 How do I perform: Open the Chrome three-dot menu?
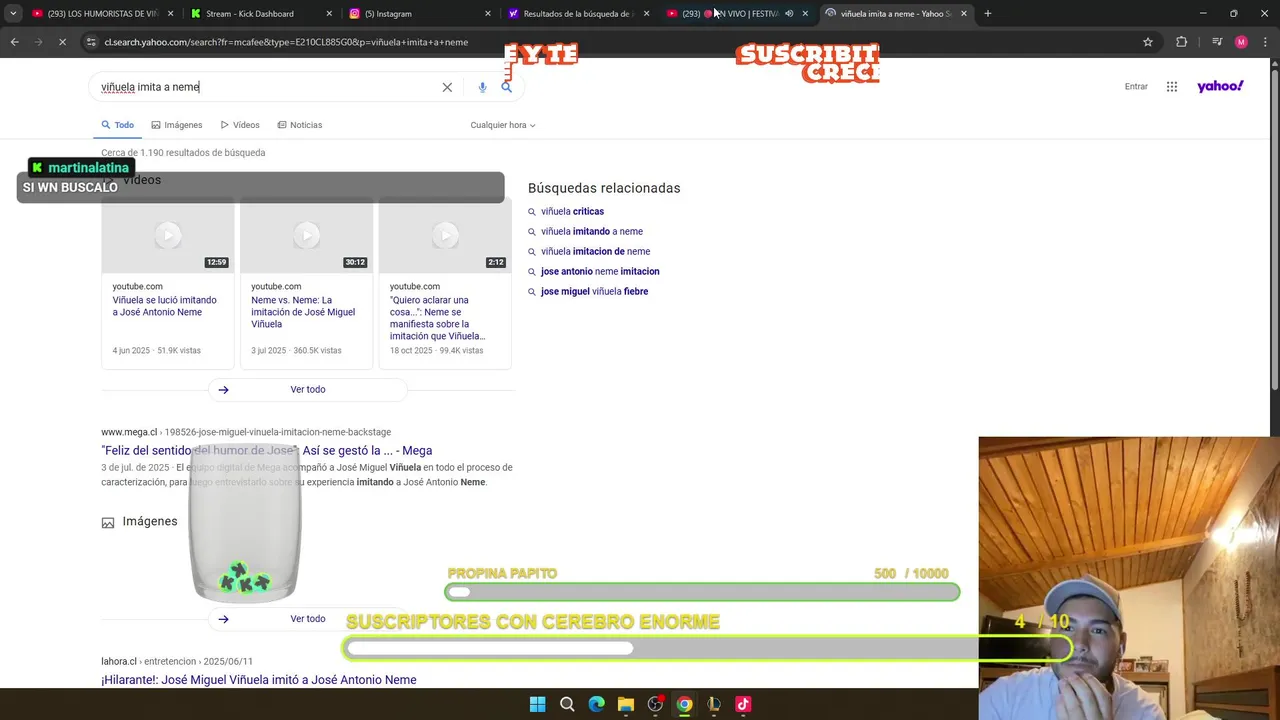click(1264, 42)
